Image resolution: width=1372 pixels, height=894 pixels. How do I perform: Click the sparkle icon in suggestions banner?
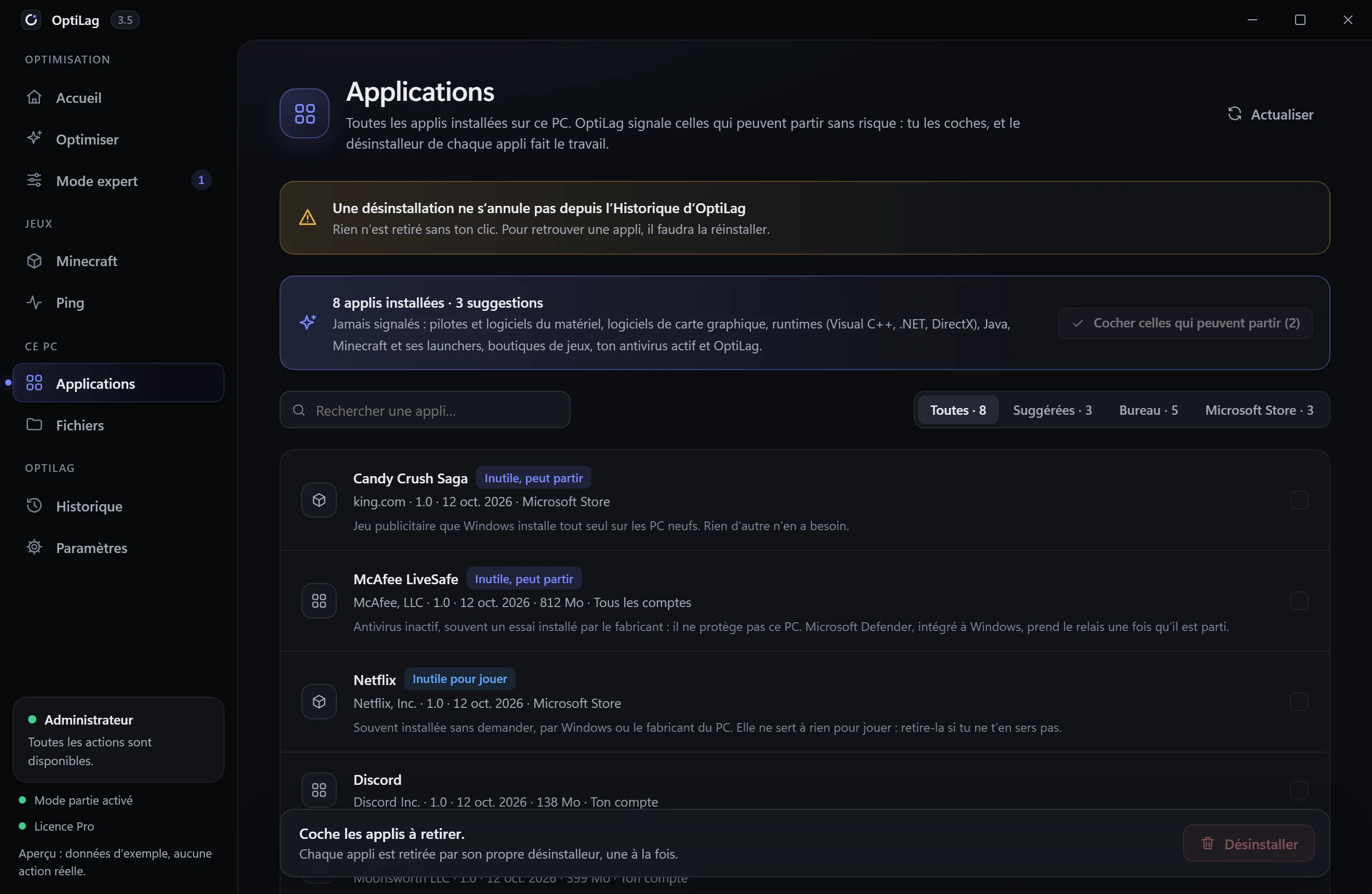(307, 322)
